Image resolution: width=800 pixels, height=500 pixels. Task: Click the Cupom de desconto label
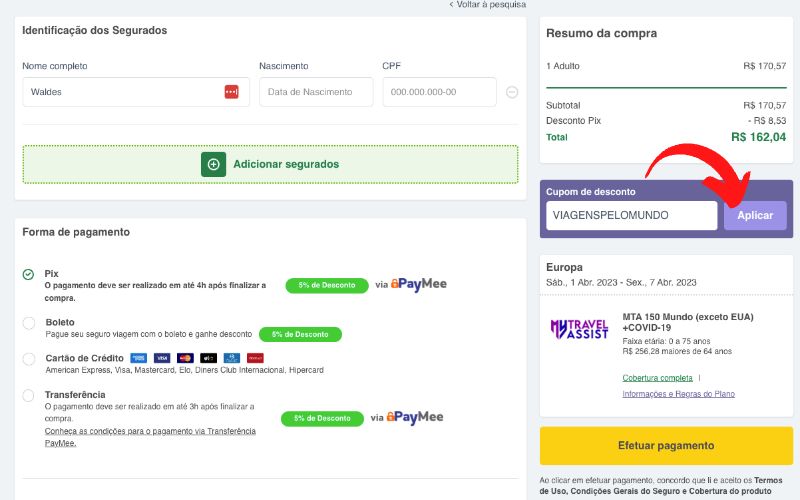click(x=591, y=192)
